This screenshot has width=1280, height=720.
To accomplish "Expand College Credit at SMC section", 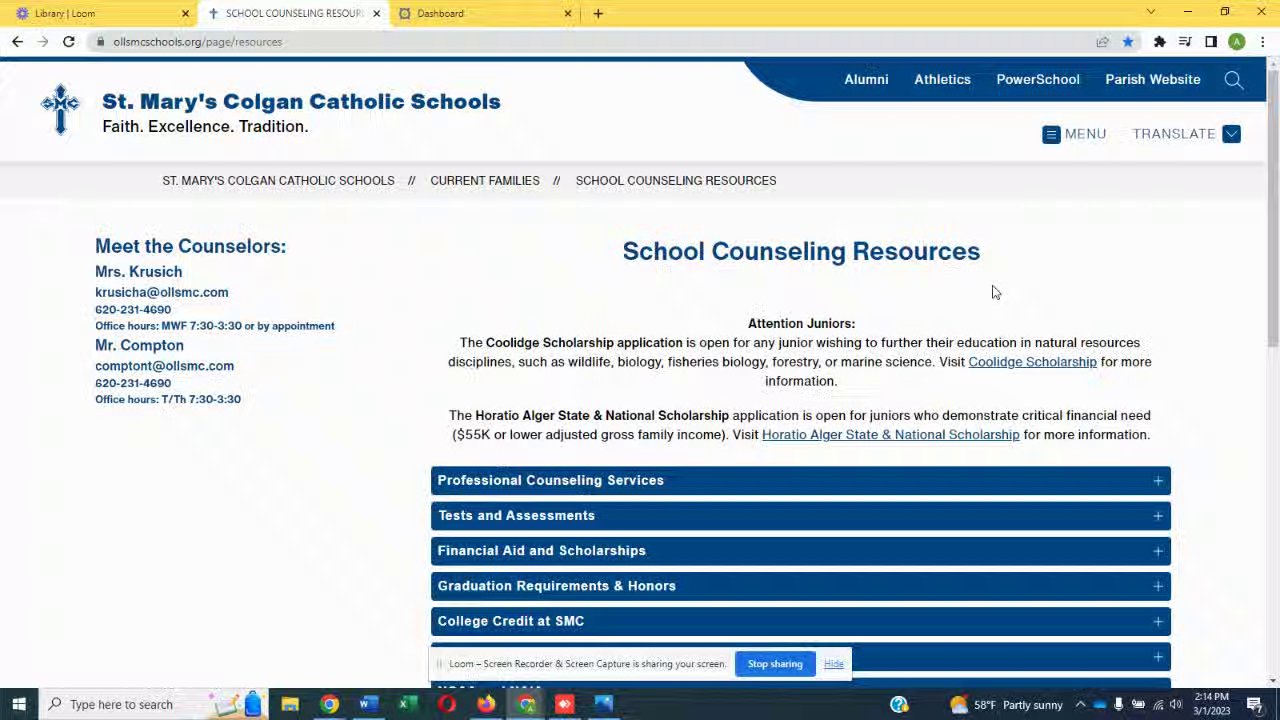I will (x=800, y=621).
